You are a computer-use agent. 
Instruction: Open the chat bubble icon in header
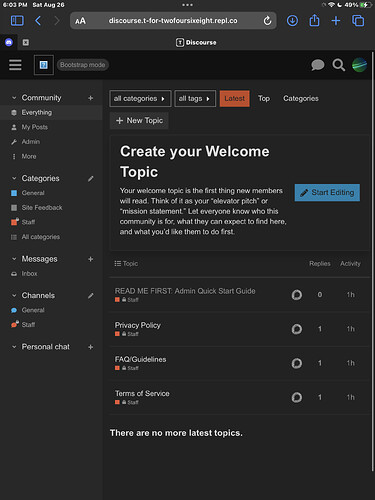317,65
